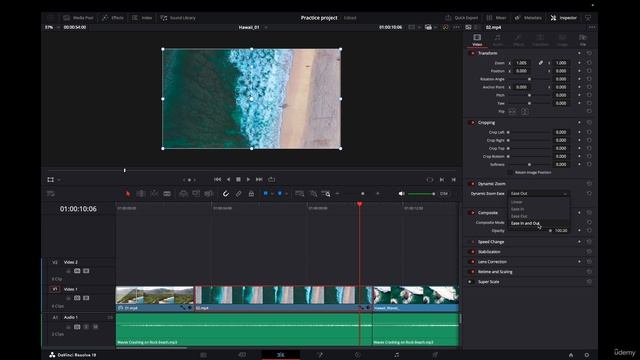Viewport: 640px width, 360px height.
Task: Collapse the Cropping section header
Action: (487, 122)
